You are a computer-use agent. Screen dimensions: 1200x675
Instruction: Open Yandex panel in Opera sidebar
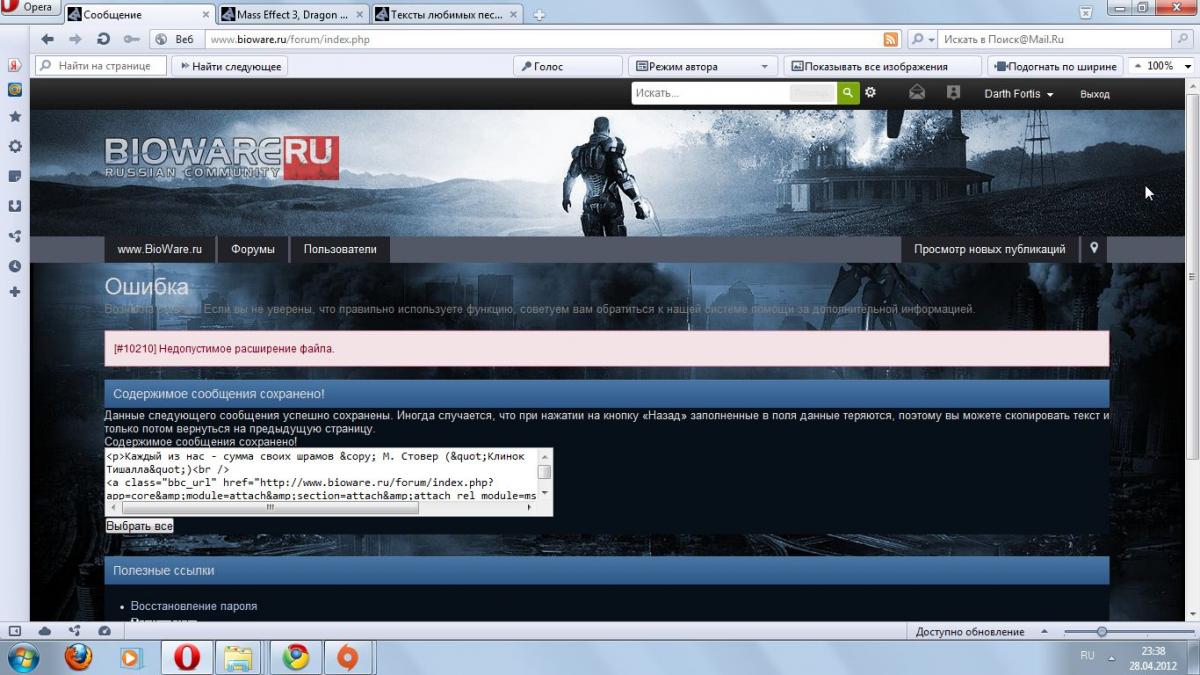point(15,66)
